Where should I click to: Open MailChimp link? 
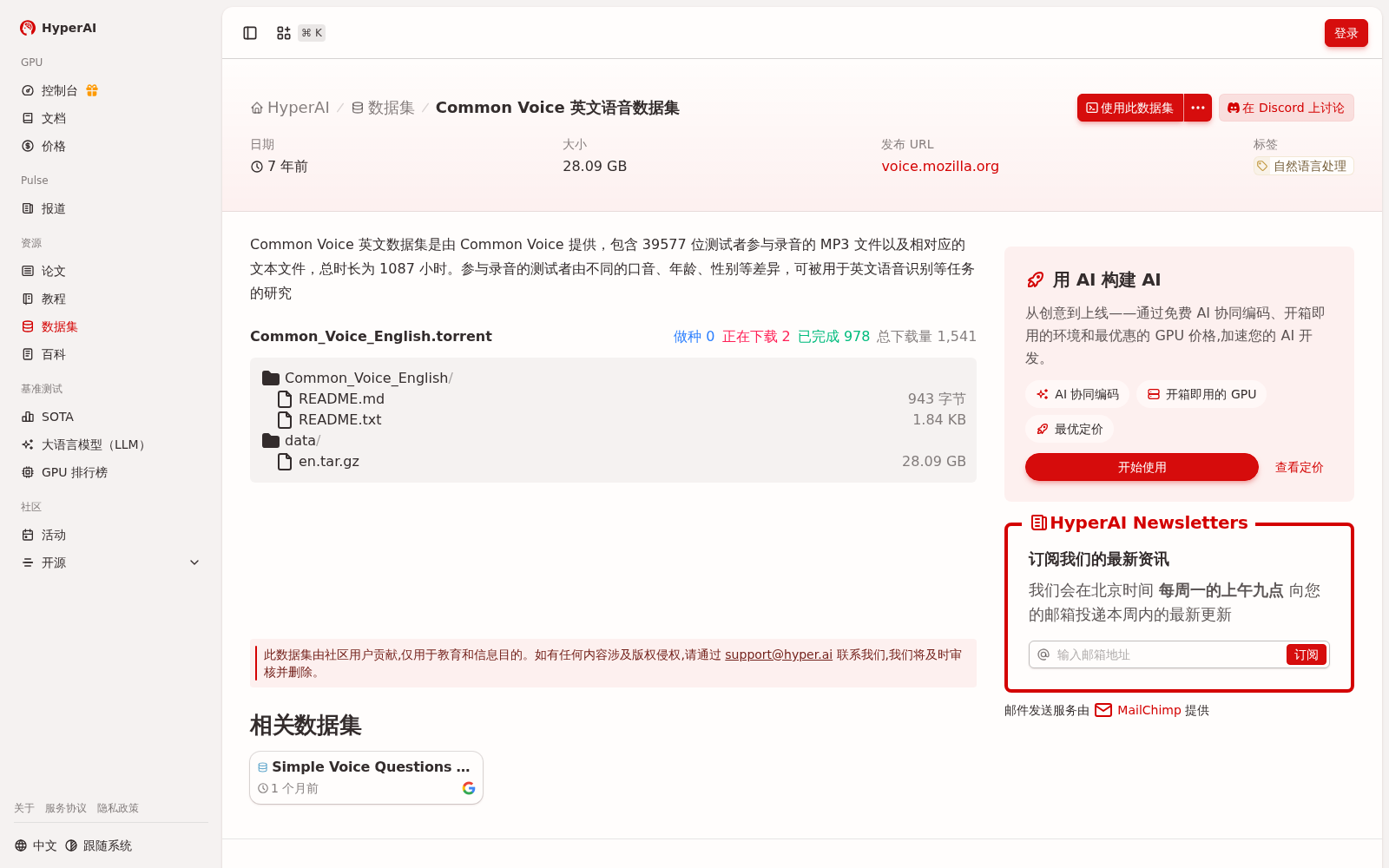click(1149, 710)
